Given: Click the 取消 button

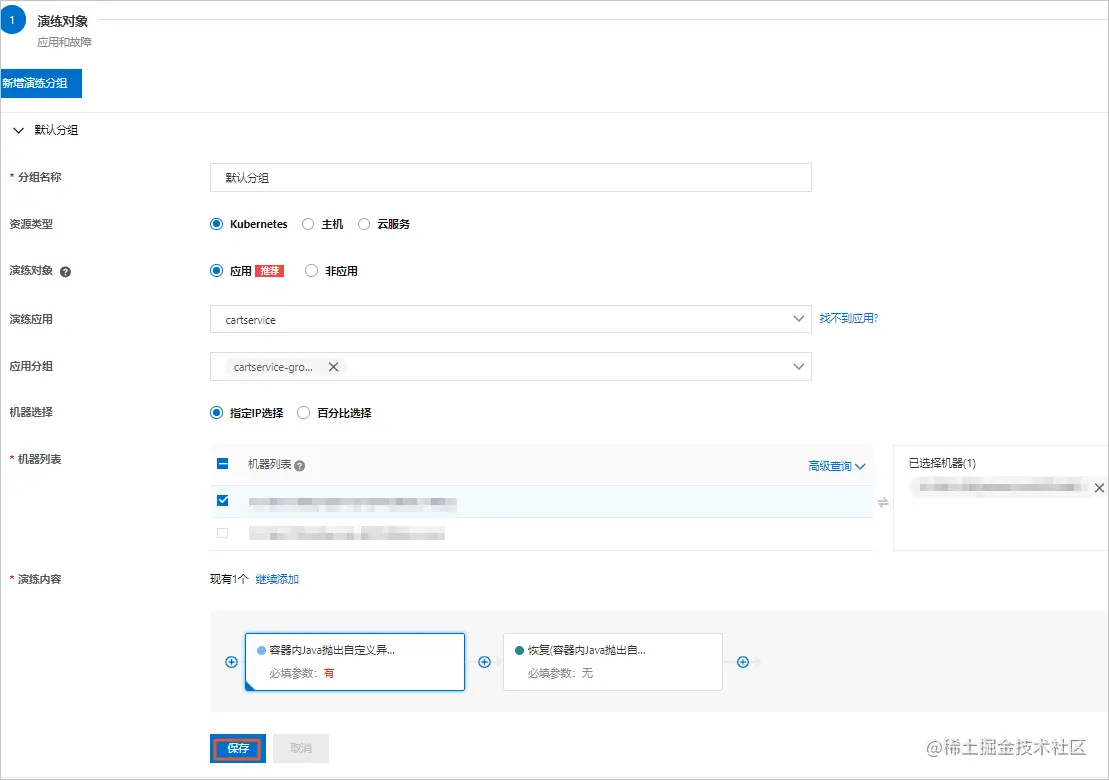Looking at the screenshot, I should point(301,748).
